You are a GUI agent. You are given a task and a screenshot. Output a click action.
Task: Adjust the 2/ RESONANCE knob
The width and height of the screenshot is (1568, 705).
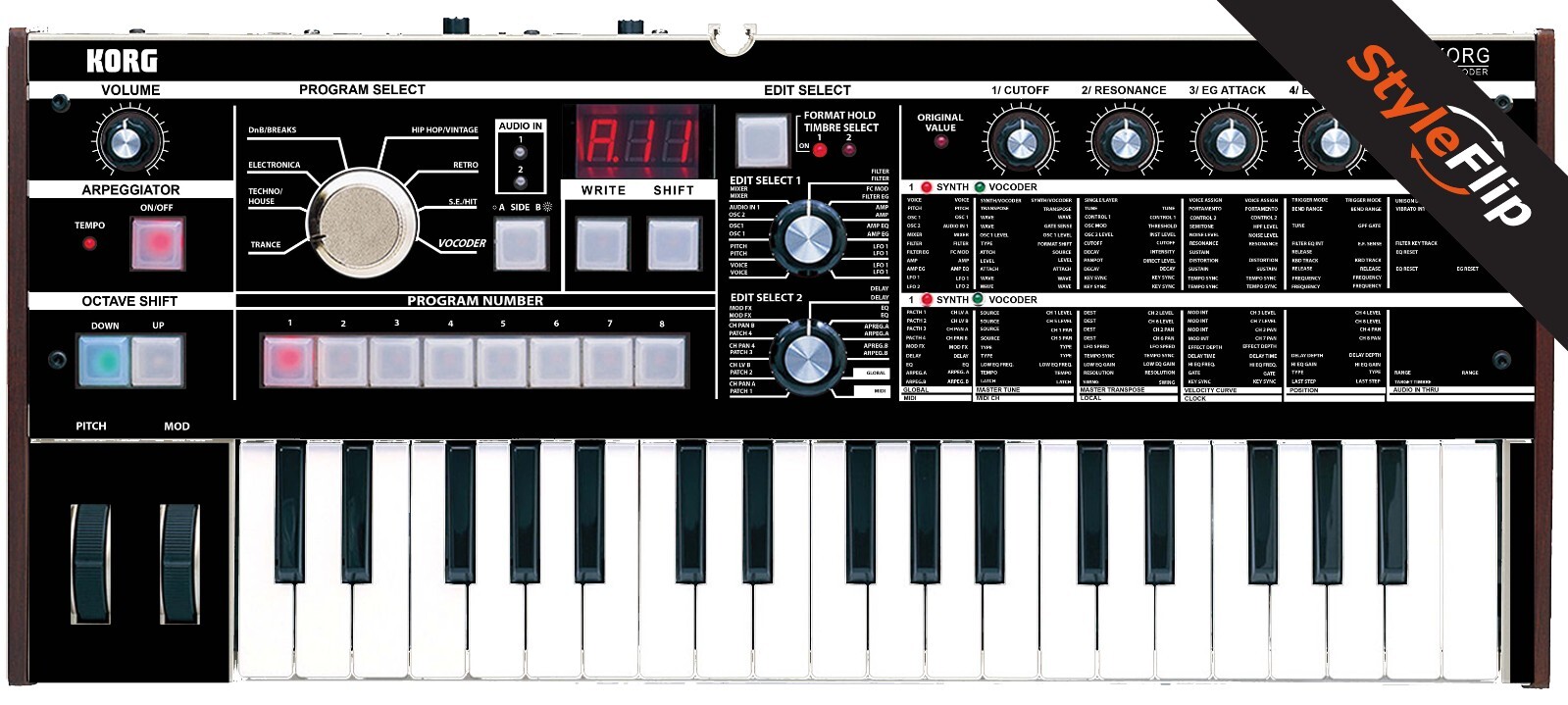tap(1124, 143)
